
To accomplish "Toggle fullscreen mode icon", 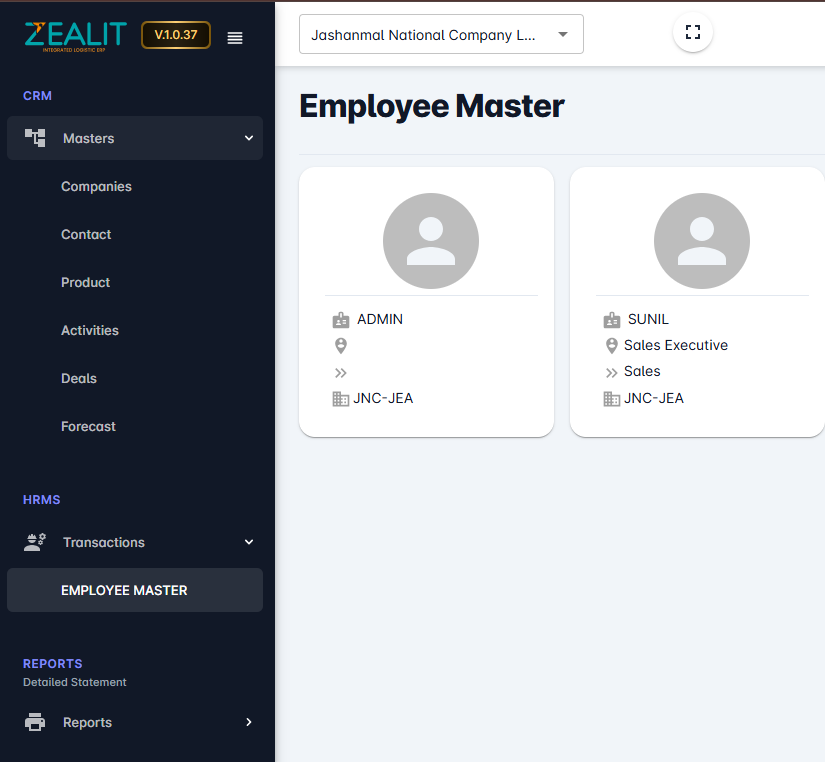I will (x=692, y=32).
